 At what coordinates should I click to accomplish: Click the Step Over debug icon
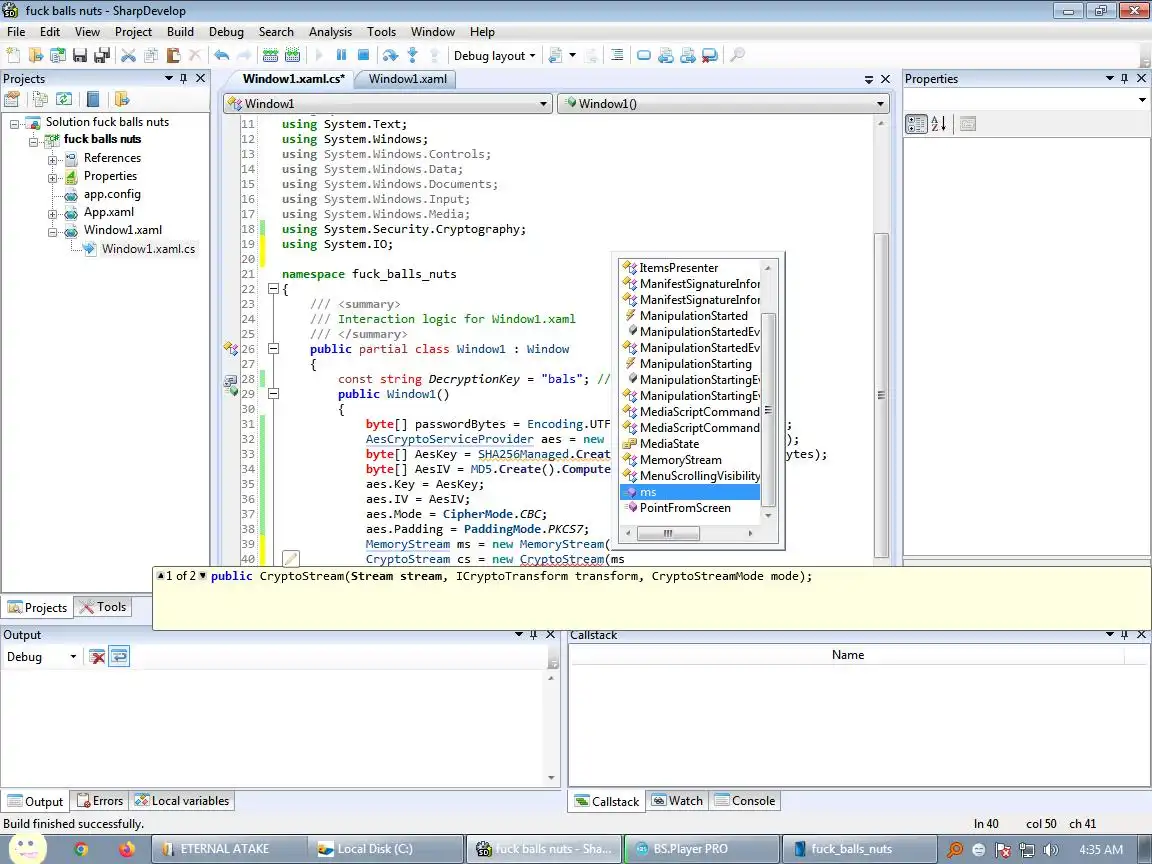click(390, 56)
